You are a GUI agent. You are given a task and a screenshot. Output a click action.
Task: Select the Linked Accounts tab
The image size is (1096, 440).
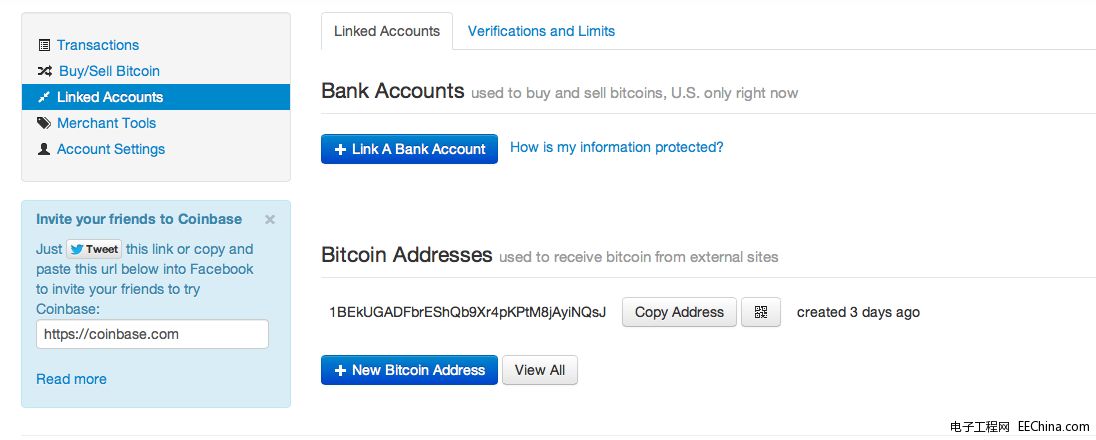pos(387,31)
